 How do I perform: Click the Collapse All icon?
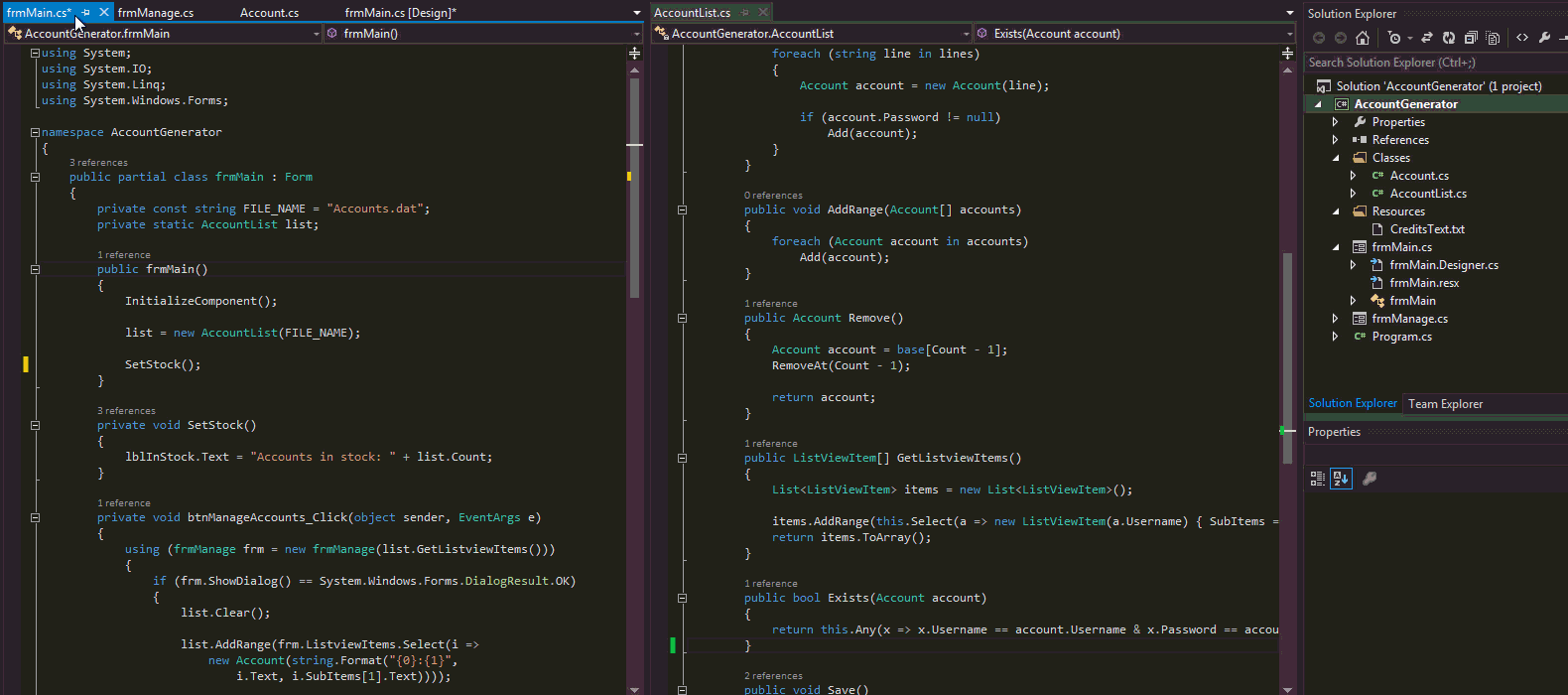click(x=1471, y=38)
